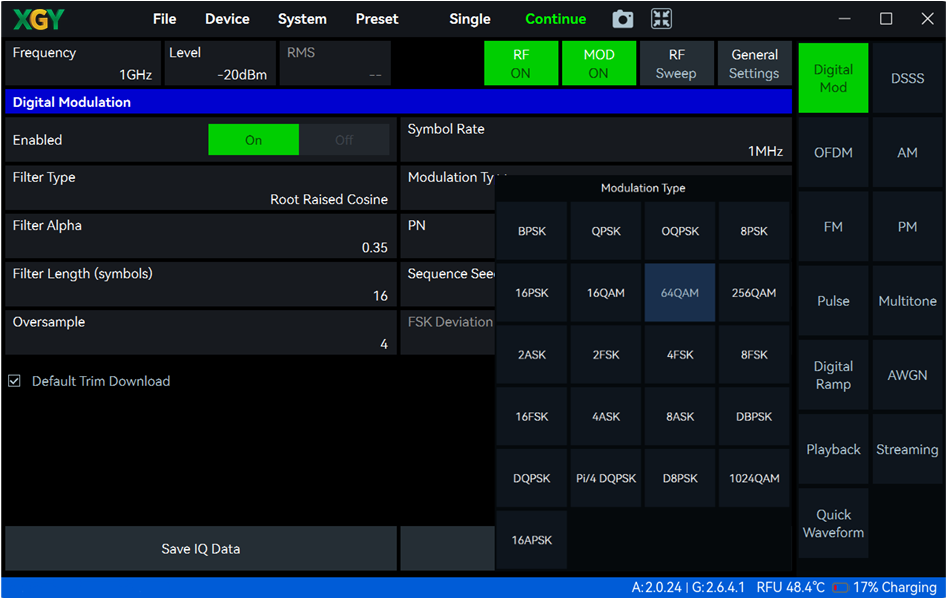
Task: Edit the Frequency field
Action: point(83,63)
